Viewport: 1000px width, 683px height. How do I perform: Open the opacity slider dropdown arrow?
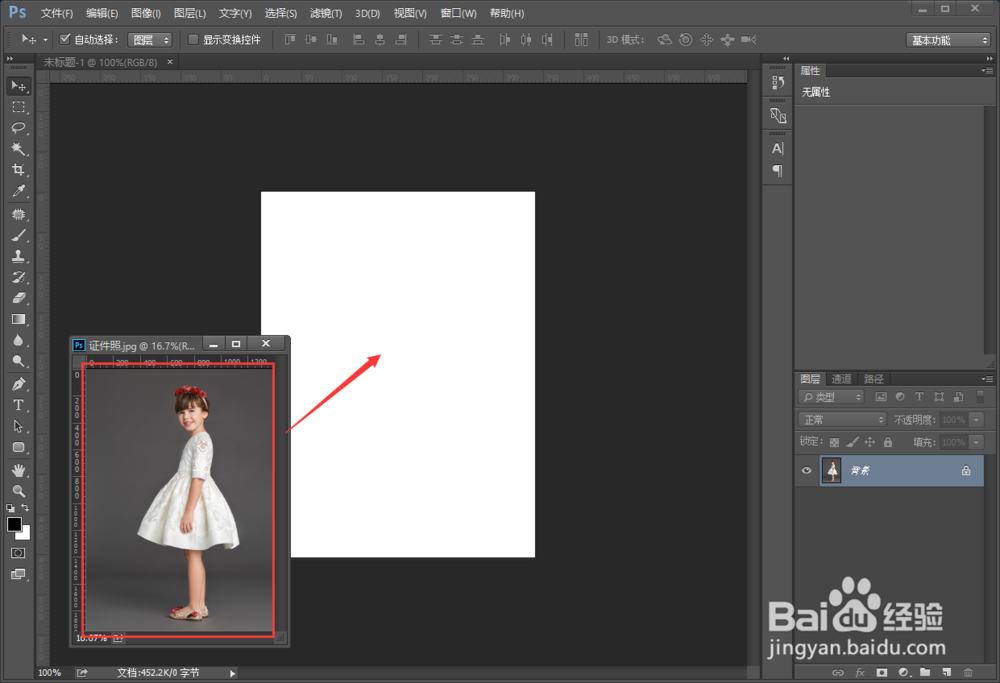976,420
